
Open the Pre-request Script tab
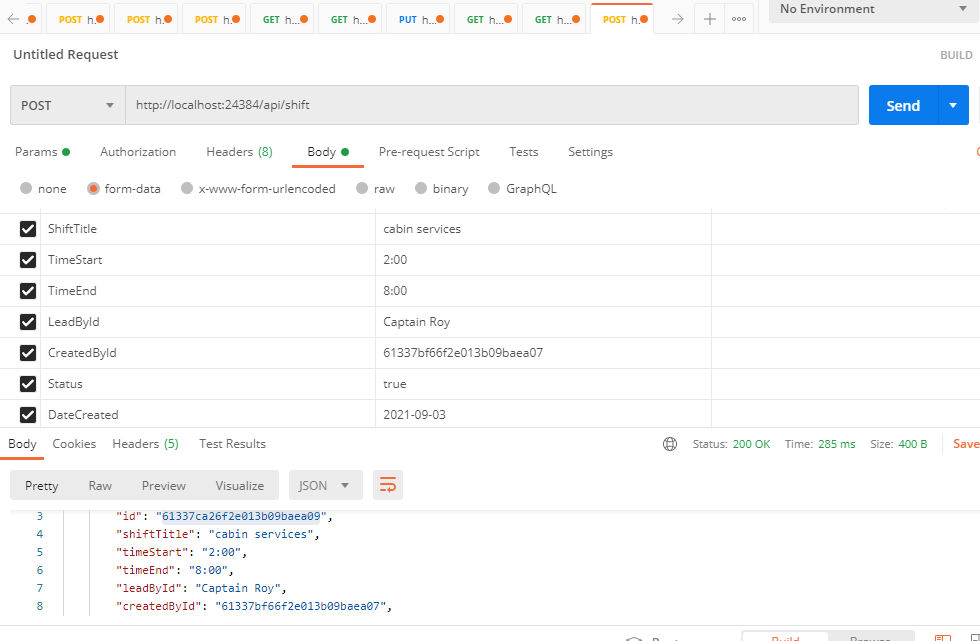coord(429,152)
